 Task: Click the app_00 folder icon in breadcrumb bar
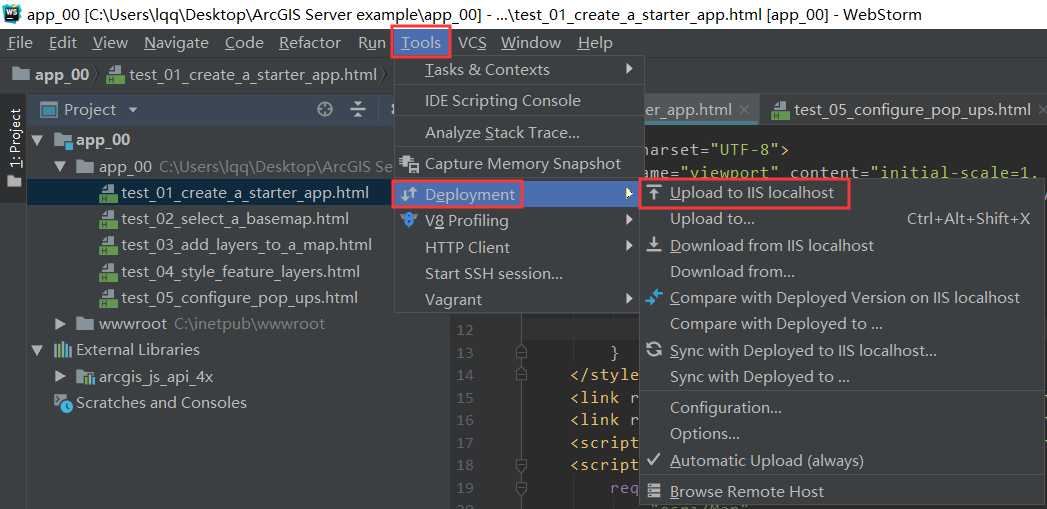click(x=21, y=74)
